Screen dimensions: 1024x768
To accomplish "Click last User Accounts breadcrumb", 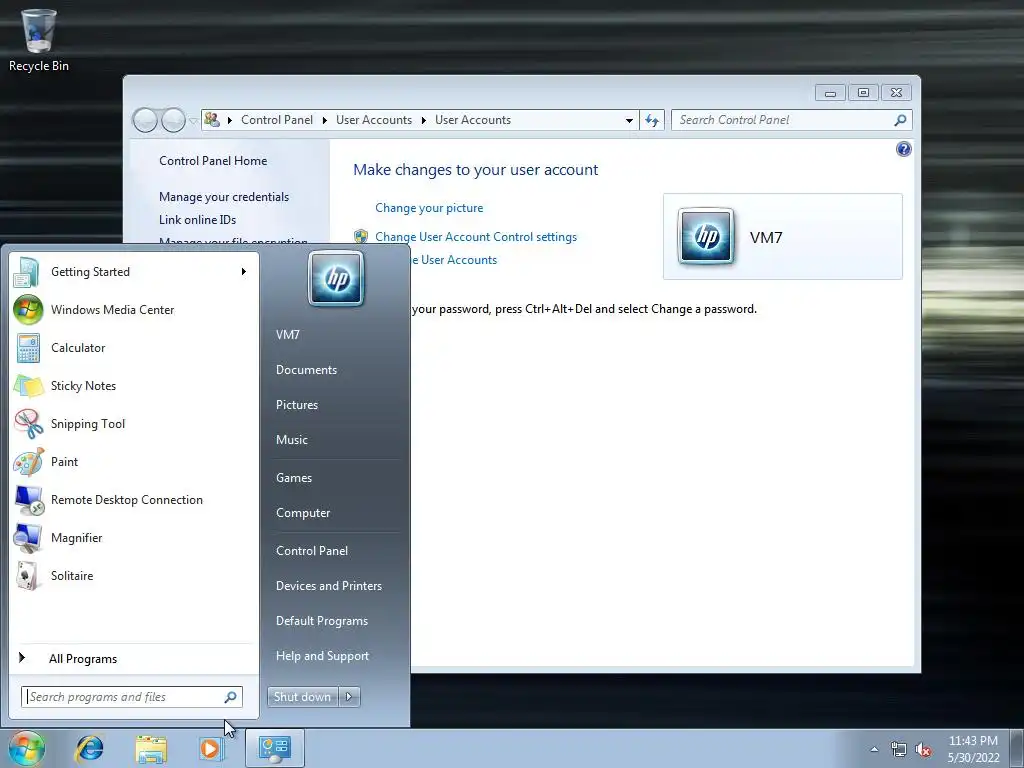I will pyautogui.click(x=473, y=120).
